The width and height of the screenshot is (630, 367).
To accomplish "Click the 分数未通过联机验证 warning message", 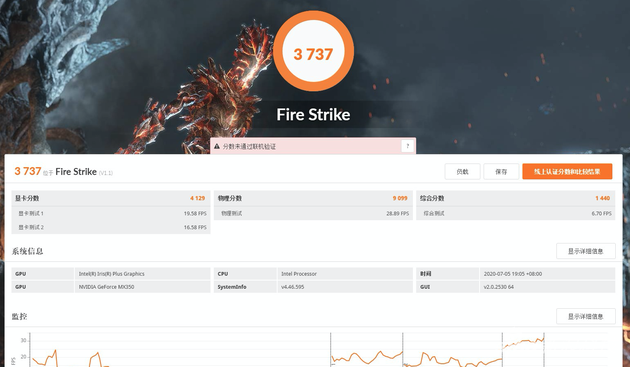I will 250,147.
